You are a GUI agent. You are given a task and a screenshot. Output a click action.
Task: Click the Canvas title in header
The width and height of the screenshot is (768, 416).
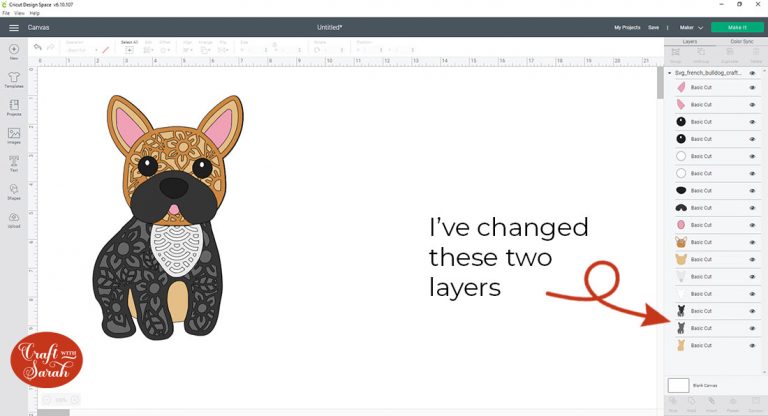tap(38, 28)
